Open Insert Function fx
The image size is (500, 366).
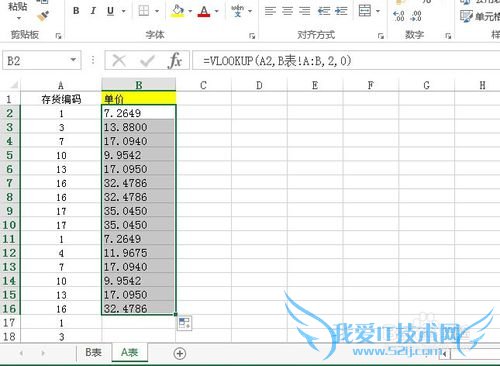click(175, 61)
